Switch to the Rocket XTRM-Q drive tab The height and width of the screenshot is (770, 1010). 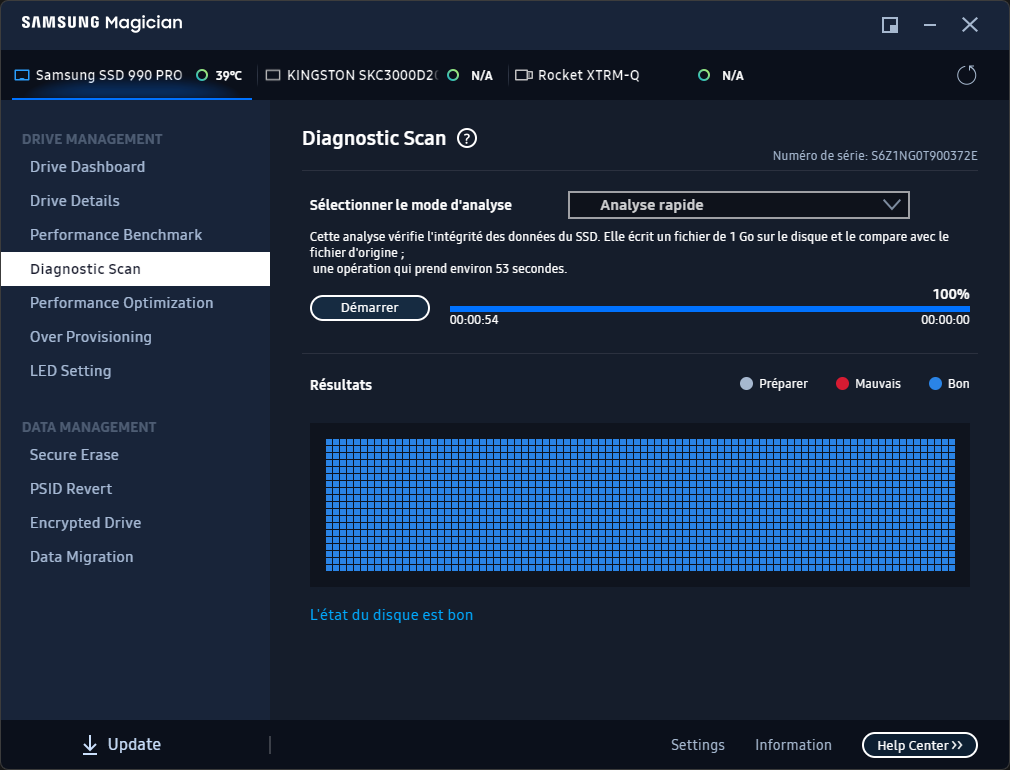(x=631, y=75)
